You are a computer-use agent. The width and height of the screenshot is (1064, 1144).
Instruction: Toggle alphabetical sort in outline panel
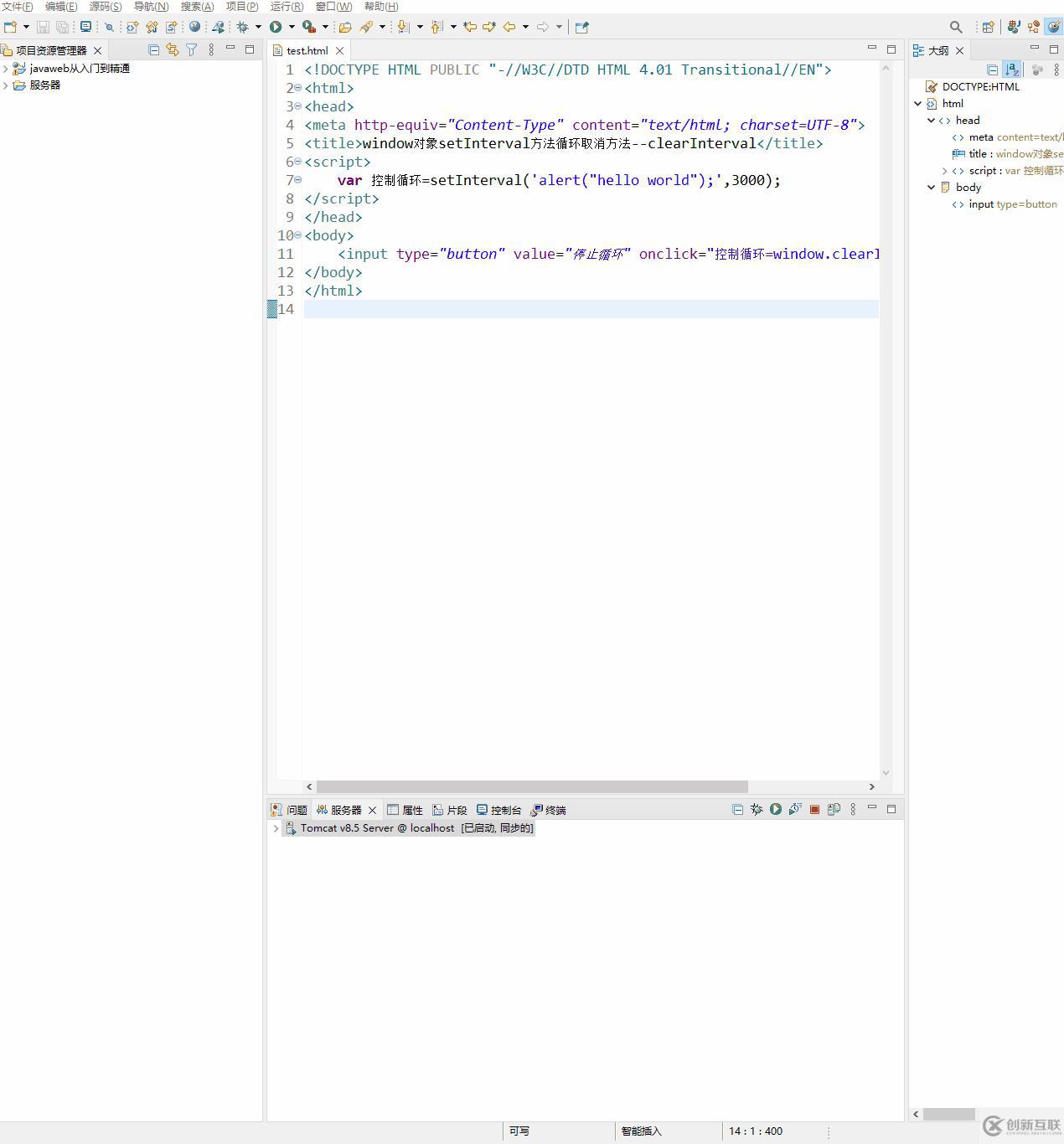coord(1012,70)
